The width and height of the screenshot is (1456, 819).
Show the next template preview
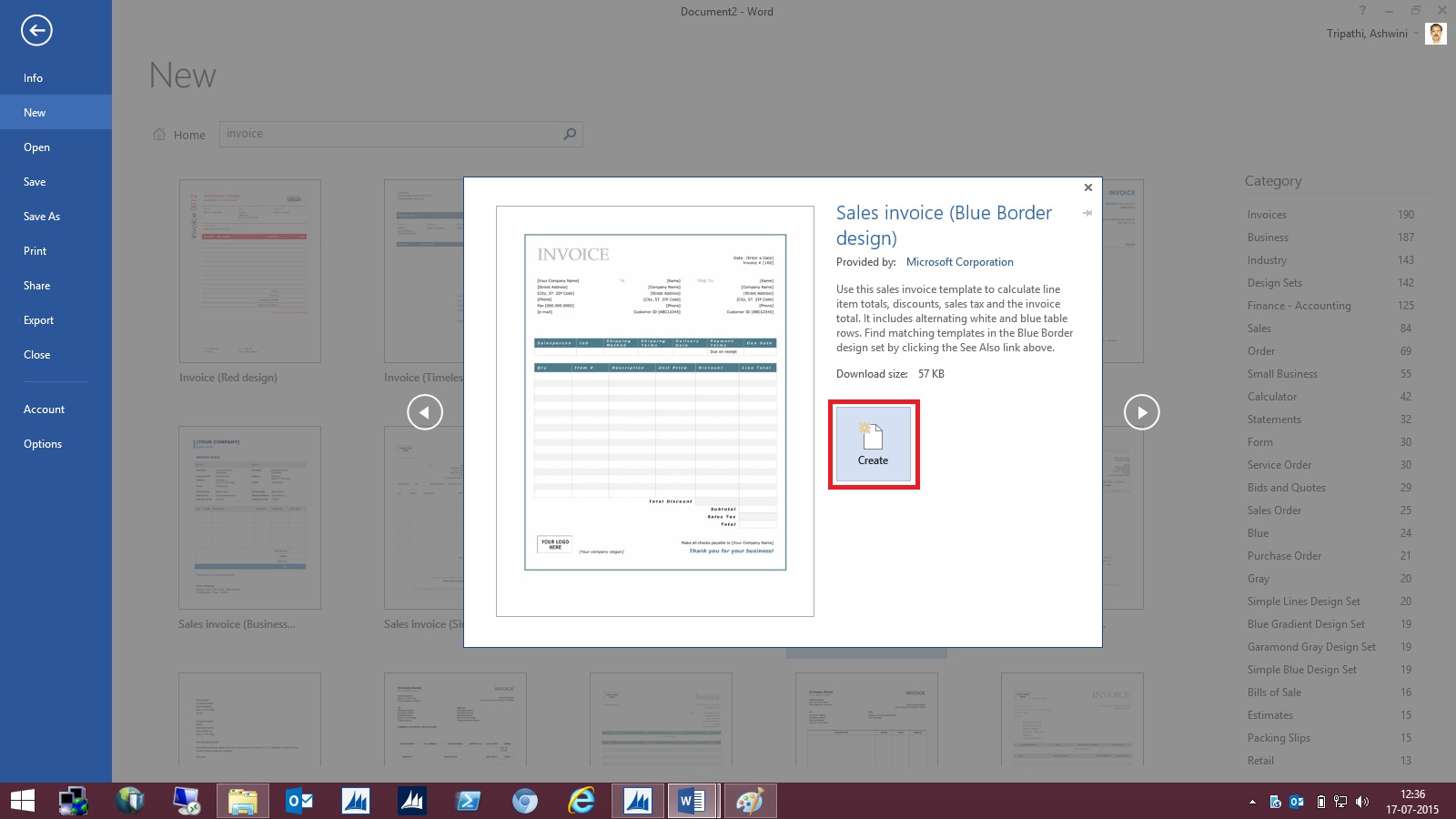tap(1141, 411)
